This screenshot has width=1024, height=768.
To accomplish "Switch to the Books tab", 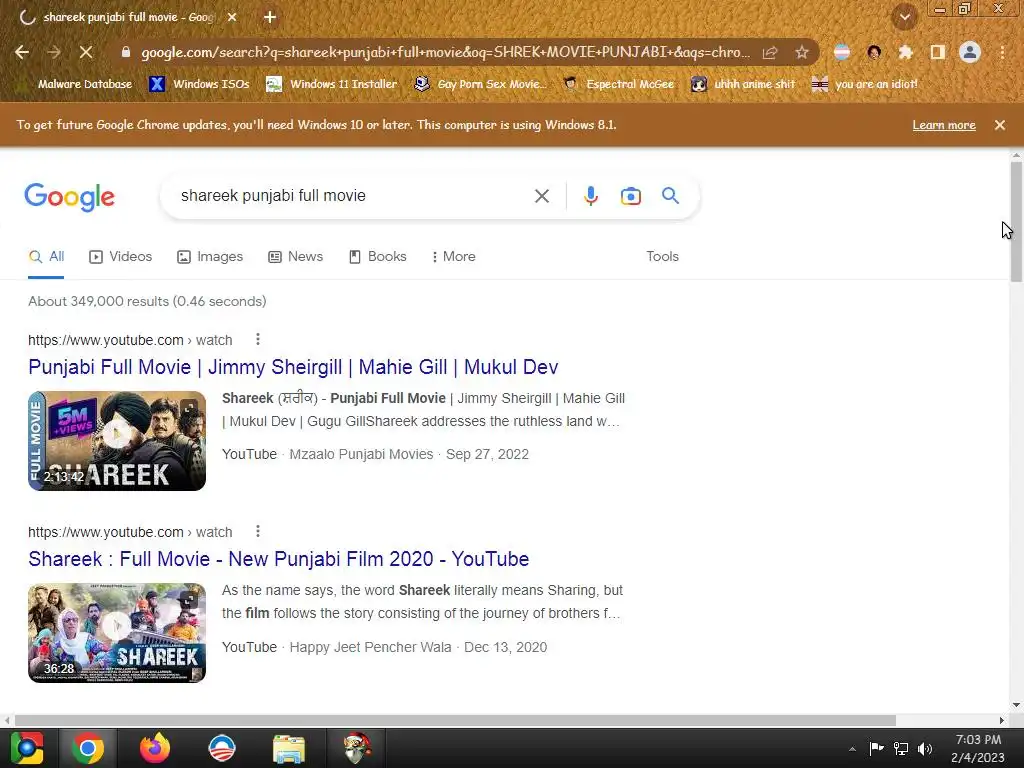I will pyautogui.click(x=377, y=257).
